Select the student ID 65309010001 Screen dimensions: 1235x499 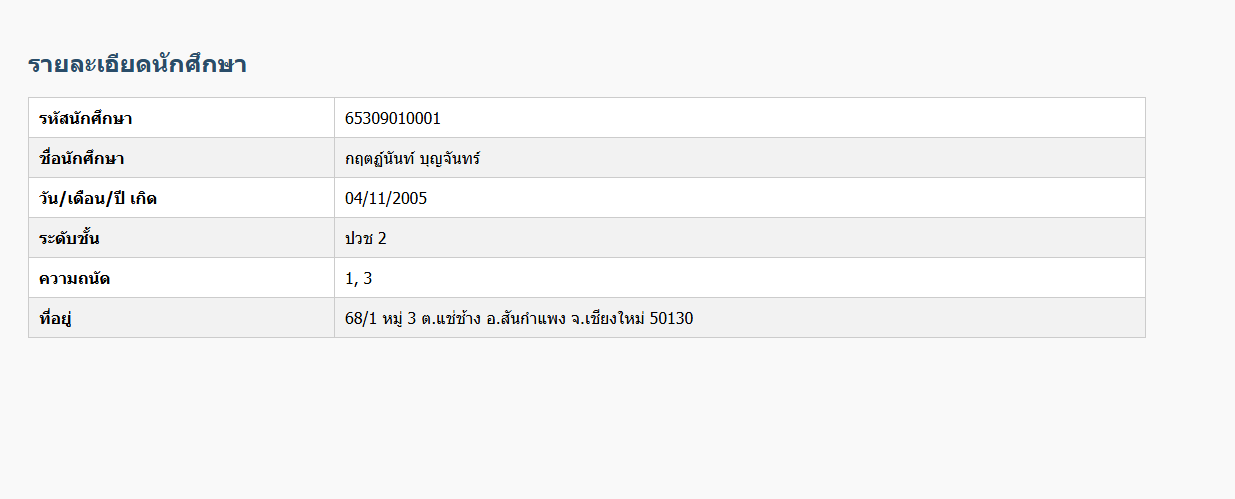pyautogui.click(x=393, y=118)
